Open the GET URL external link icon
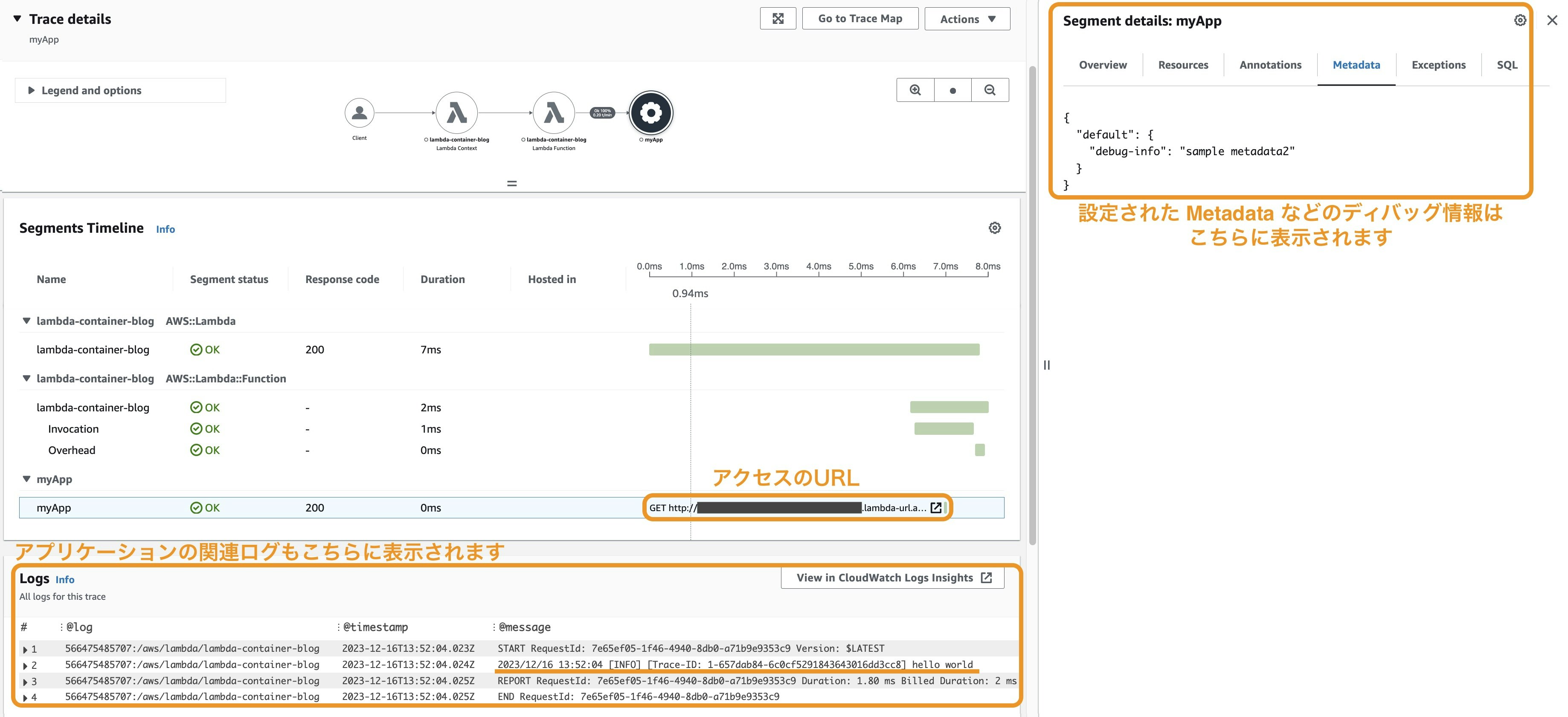1568x717 pixels. click(936, 508)
